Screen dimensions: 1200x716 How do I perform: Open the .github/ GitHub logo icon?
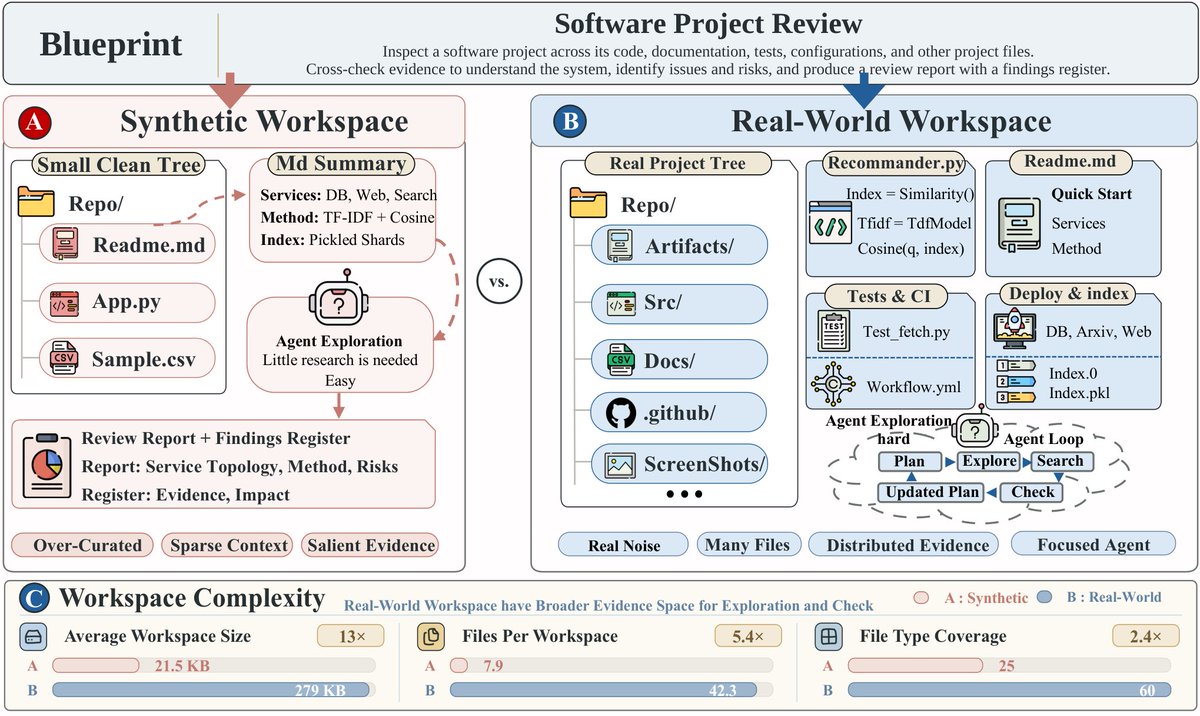pyautogui.click(x=620, y=411)
